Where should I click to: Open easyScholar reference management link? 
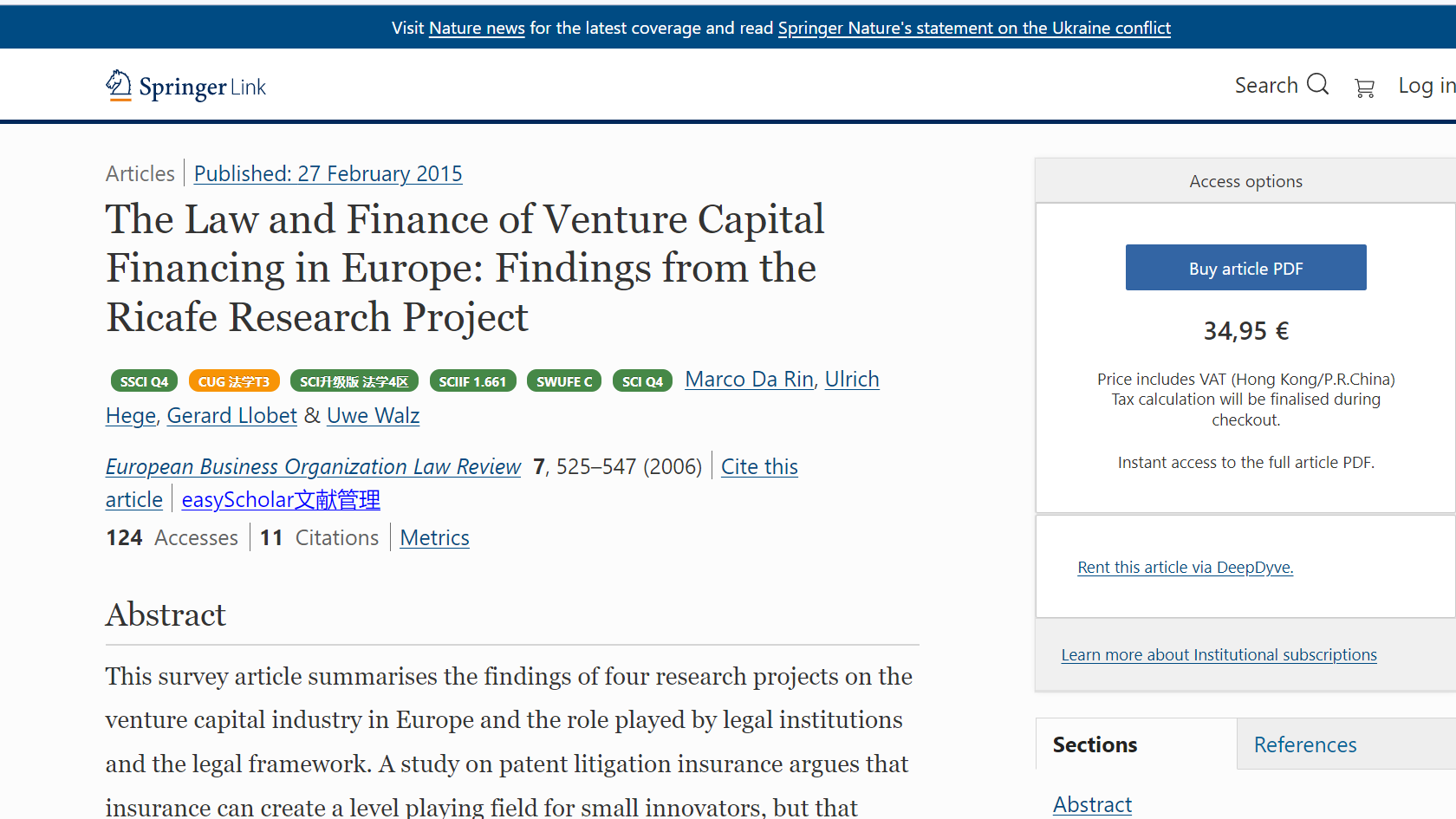pyautogui.click(x=281, y=500)
